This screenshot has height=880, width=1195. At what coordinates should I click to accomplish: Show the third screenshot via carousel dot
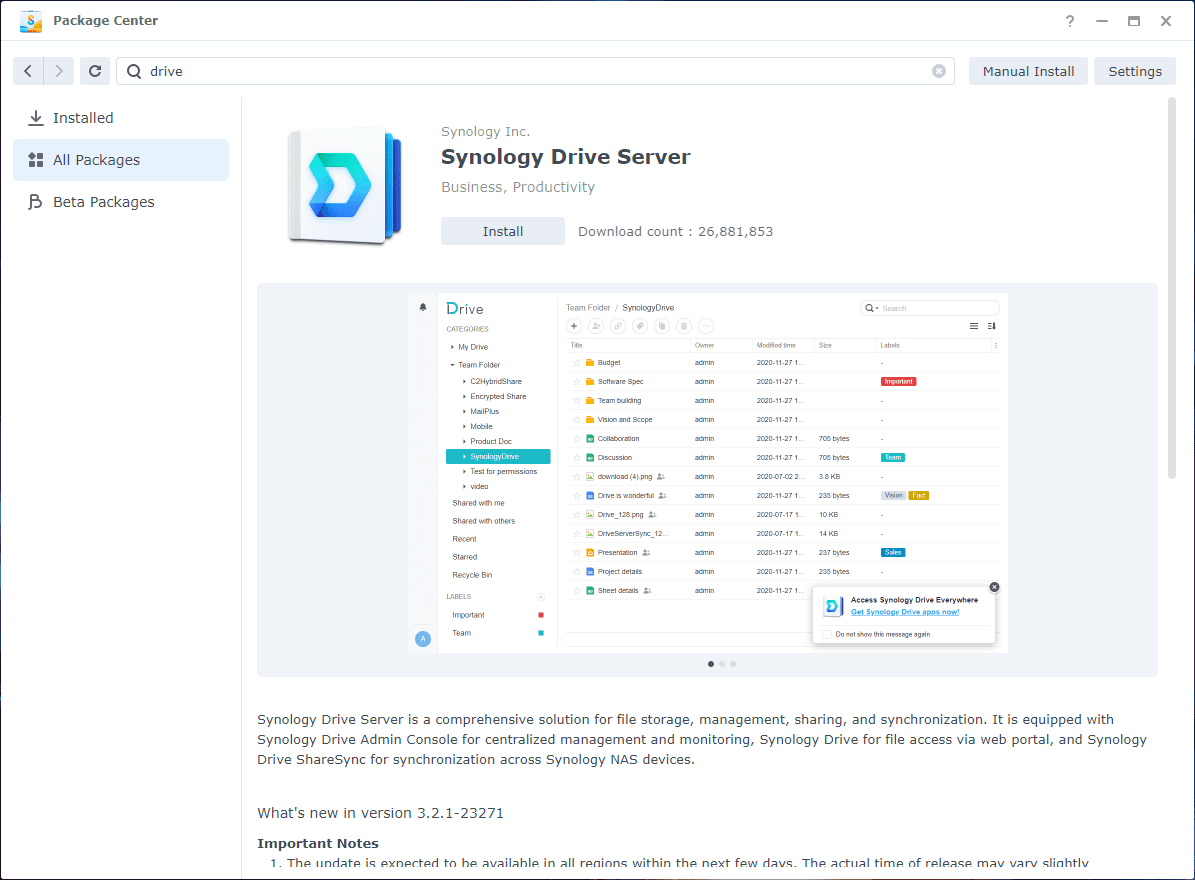733,664
